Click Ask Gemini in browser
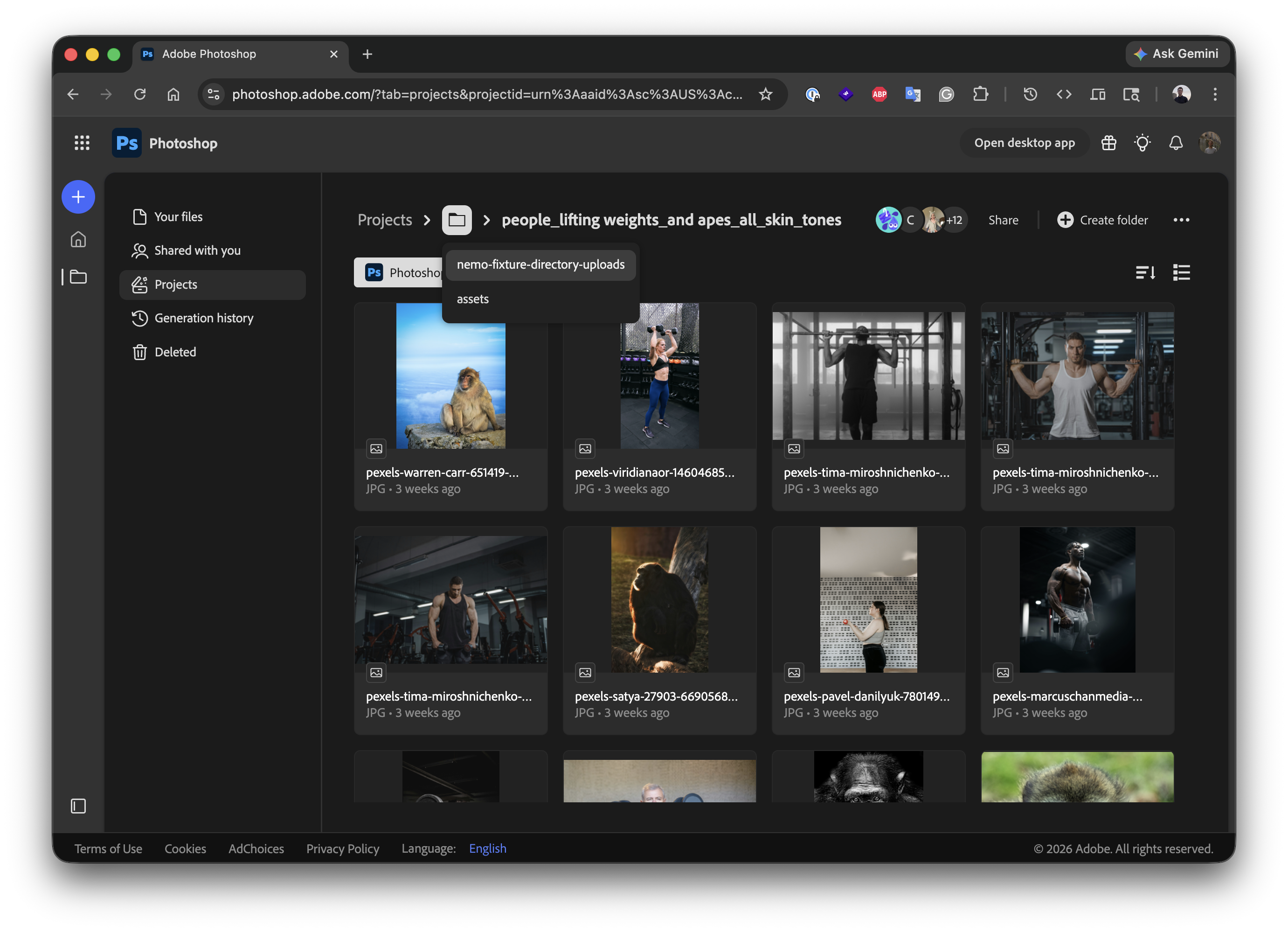Screen dimensions: 1288x932 click(1178, 54)
